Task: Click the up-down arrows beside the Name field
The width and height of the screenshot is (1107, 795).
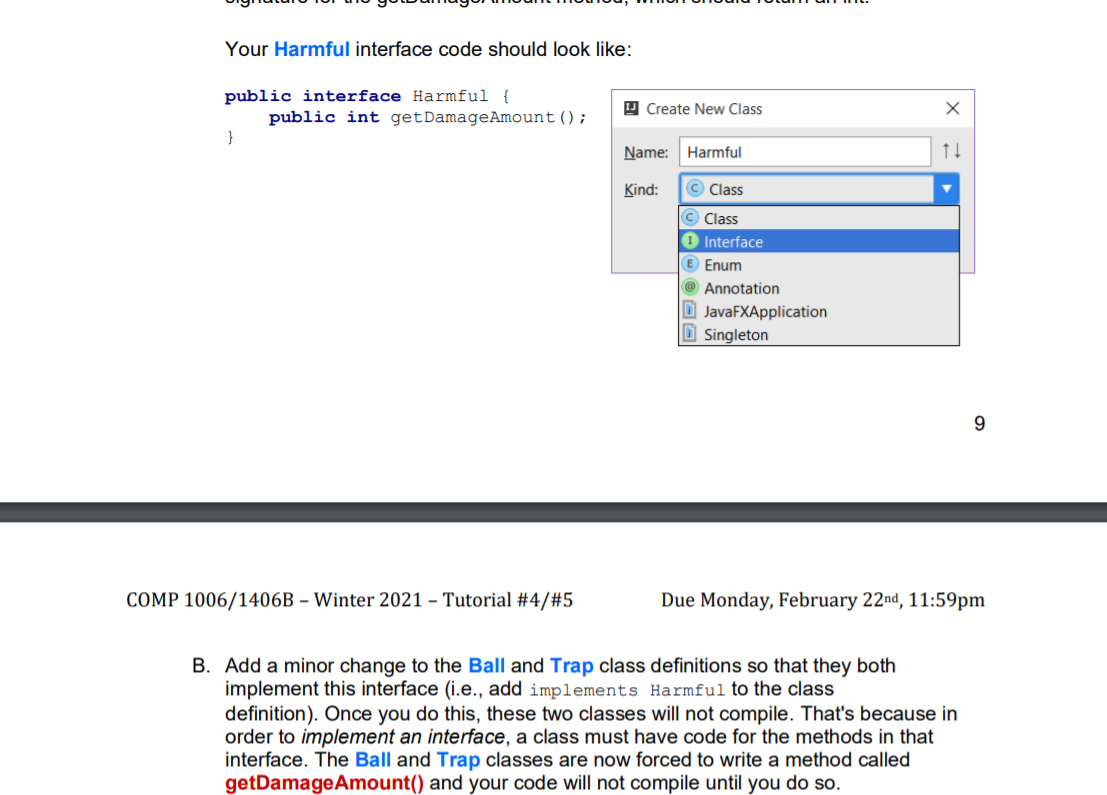Action: tap(949, 152)
